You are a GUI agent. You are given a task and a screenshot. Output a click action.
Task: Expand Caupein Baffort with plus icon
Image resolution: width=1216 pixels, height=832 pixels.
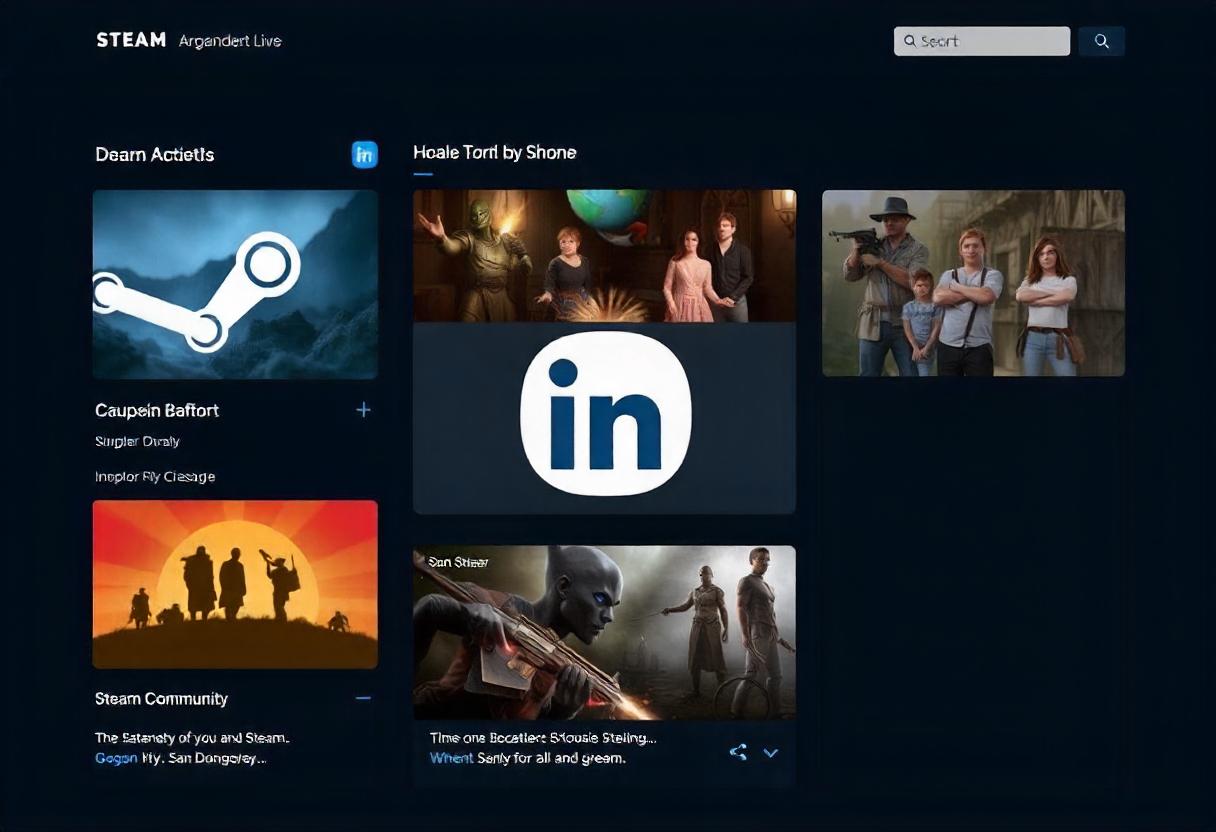tap(363, 410)
